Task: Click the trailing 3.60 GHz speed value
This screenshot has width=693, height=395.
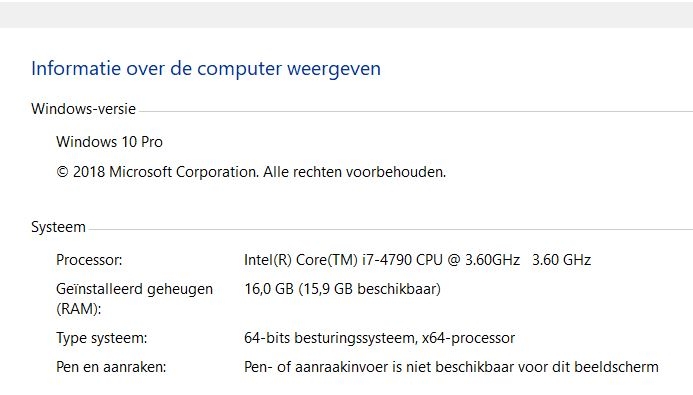Action: (x=561, y=260)
